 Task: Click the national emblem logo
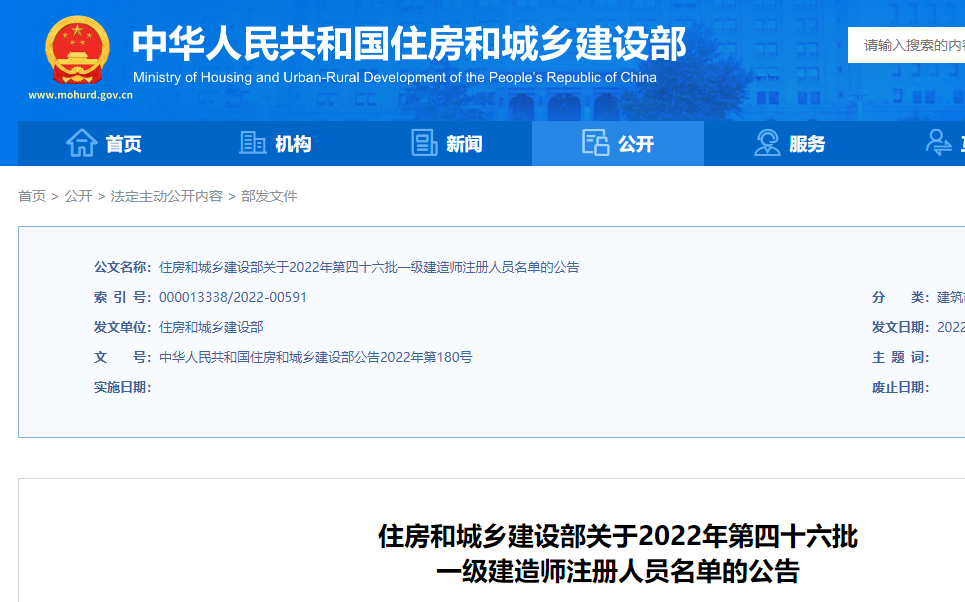coord(78,50)
